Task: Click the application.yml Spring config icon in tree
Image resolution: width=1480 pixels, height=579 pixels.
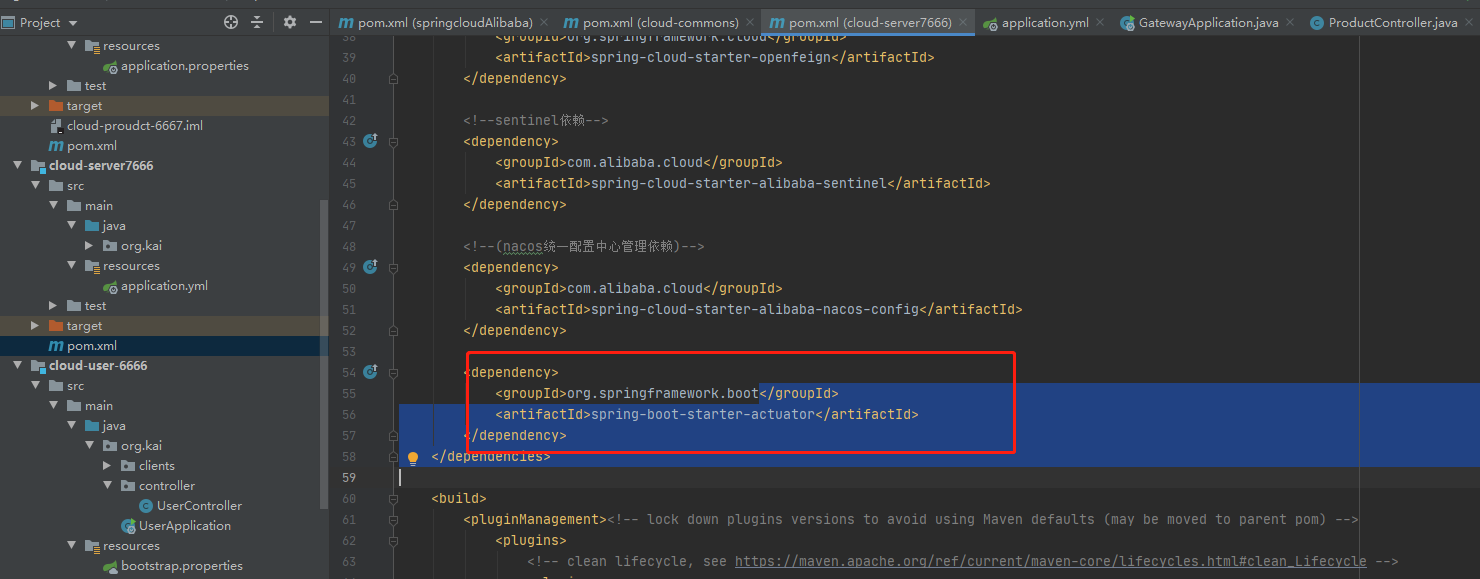Action: [111, 286]
